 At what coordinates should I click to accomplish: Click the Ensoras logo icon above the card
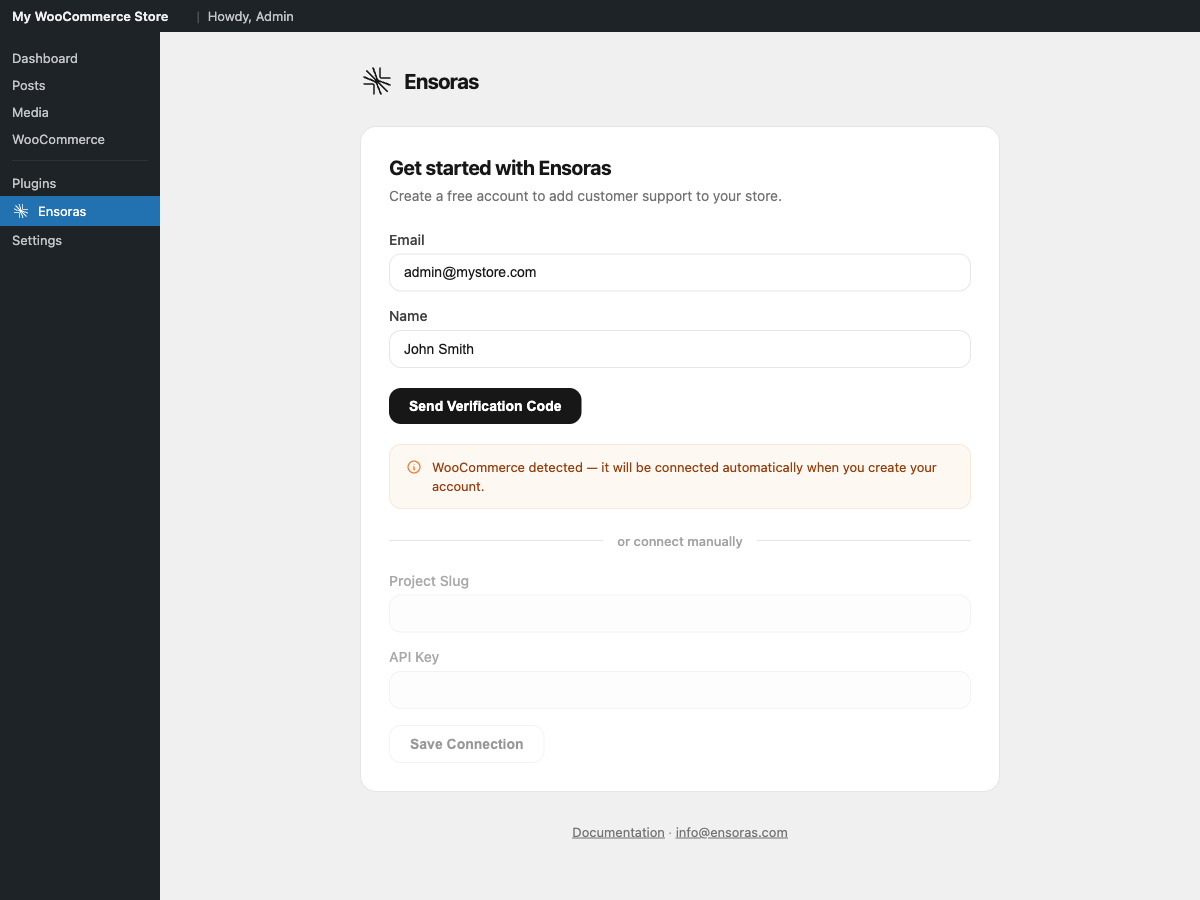[376, 81]
